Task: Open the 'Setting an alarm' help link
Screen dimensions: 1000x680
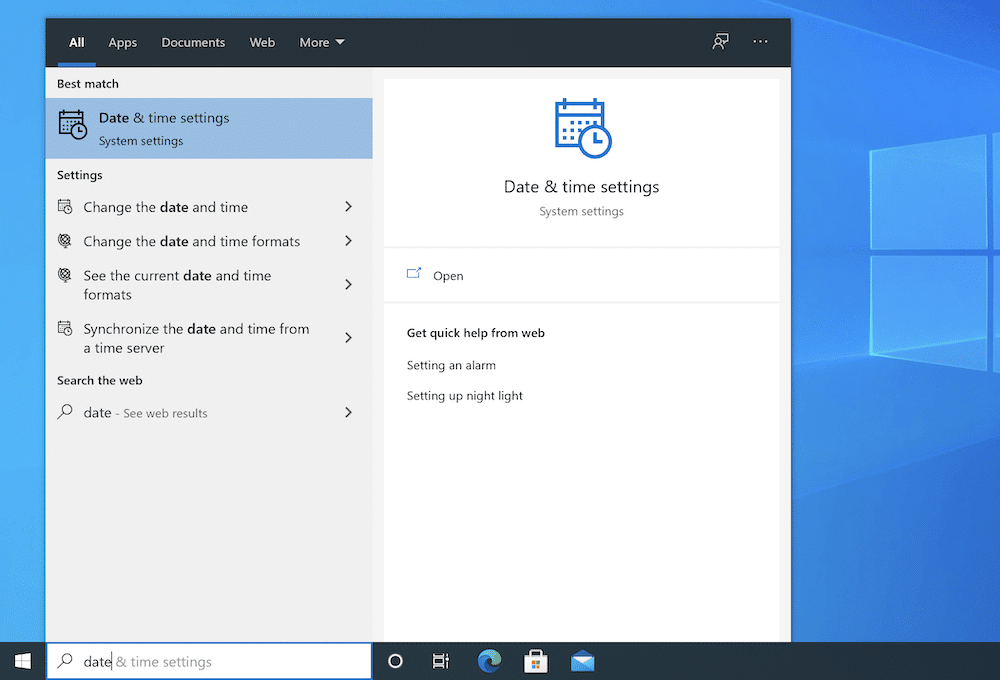Action: pos(451,365)
